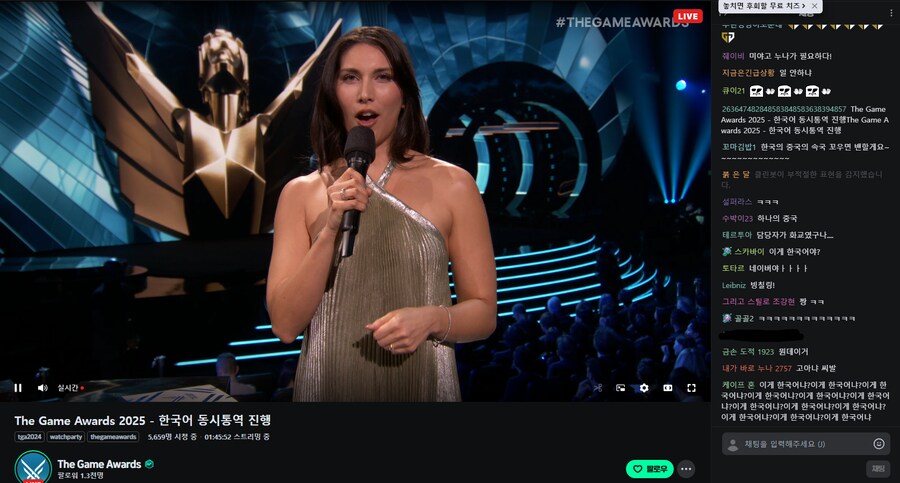Follow the channel with the 팔로우 button
The width and height of the screenshot is (900, 483).
tap(650, 469)
